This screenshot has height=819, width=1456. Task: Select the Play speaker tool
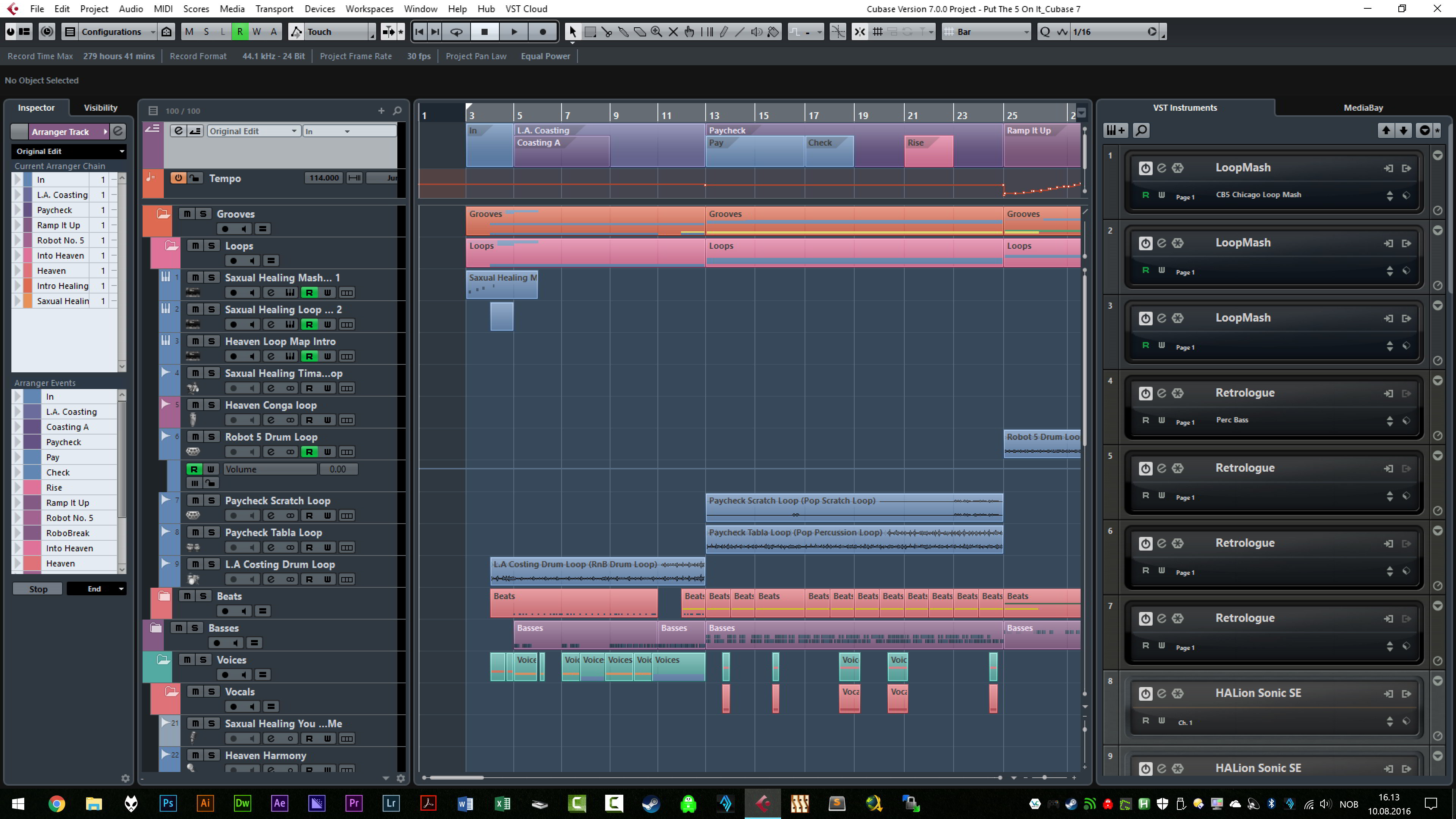pos(756,31)
